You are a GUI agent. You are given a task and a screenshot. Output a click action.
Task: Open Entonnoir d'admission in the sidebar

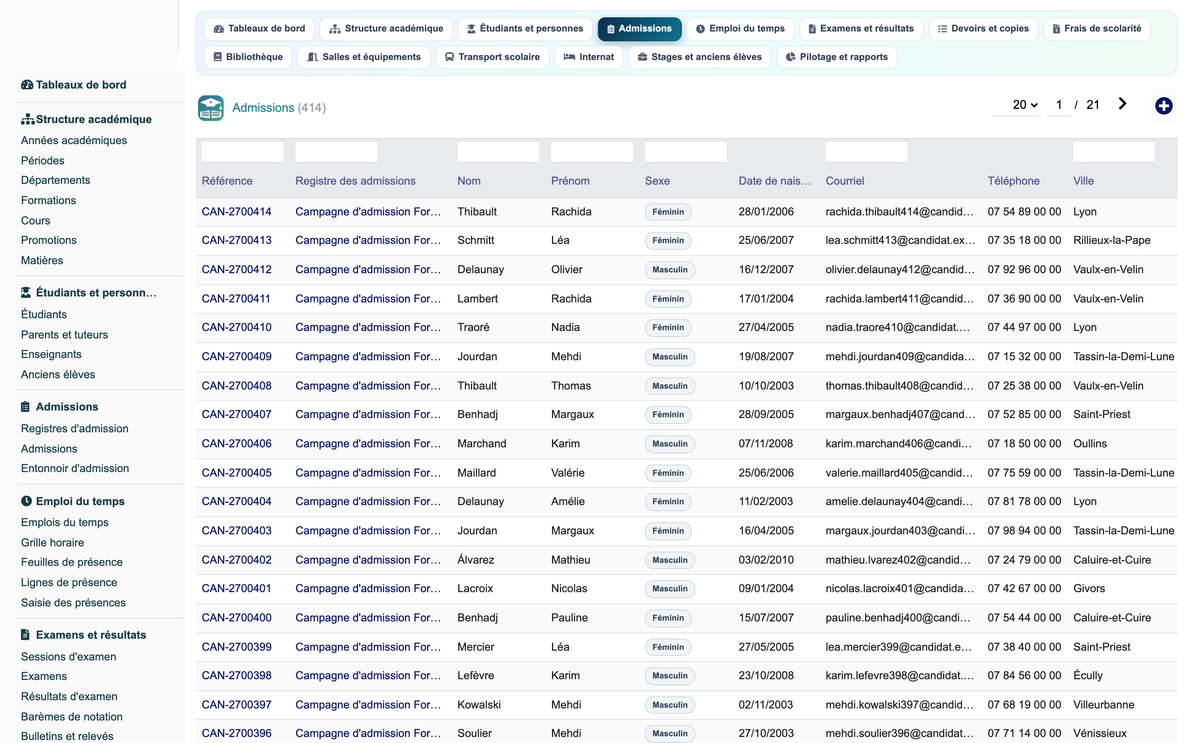pyautogui.click(x=75, y=468)
